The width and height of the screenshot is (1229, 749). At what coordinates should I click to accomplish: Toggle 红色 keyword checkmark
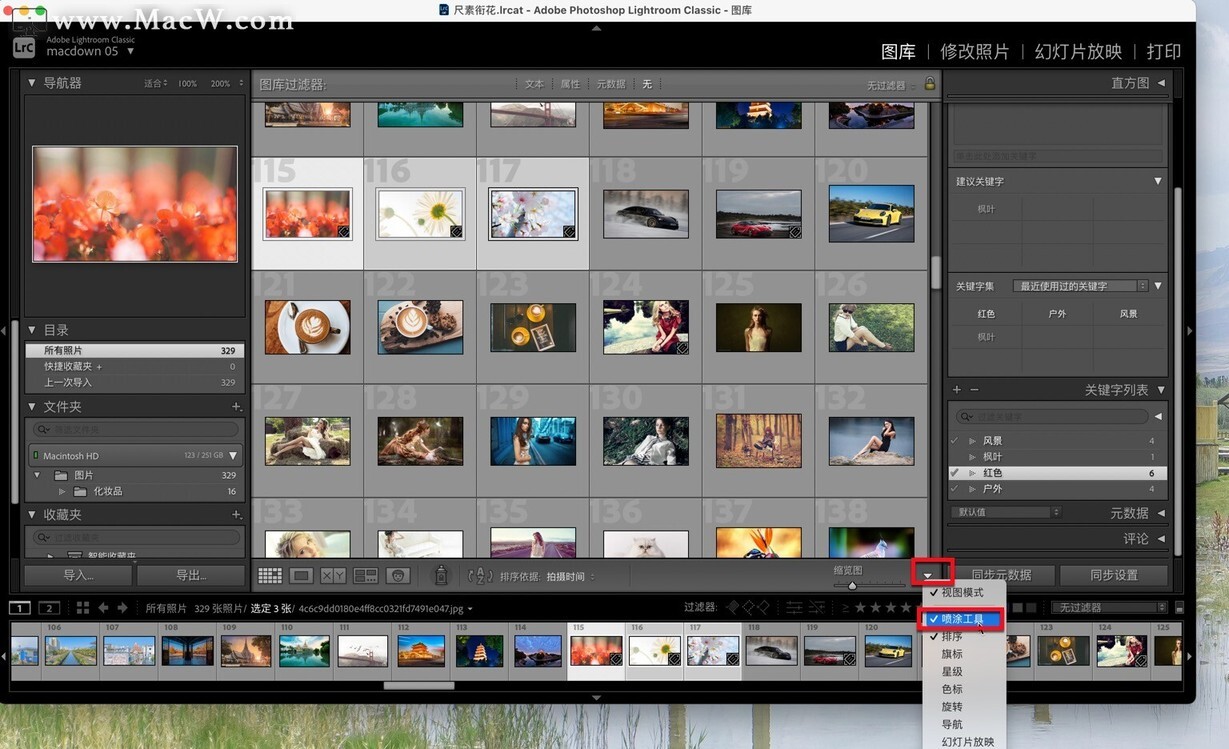954,473
